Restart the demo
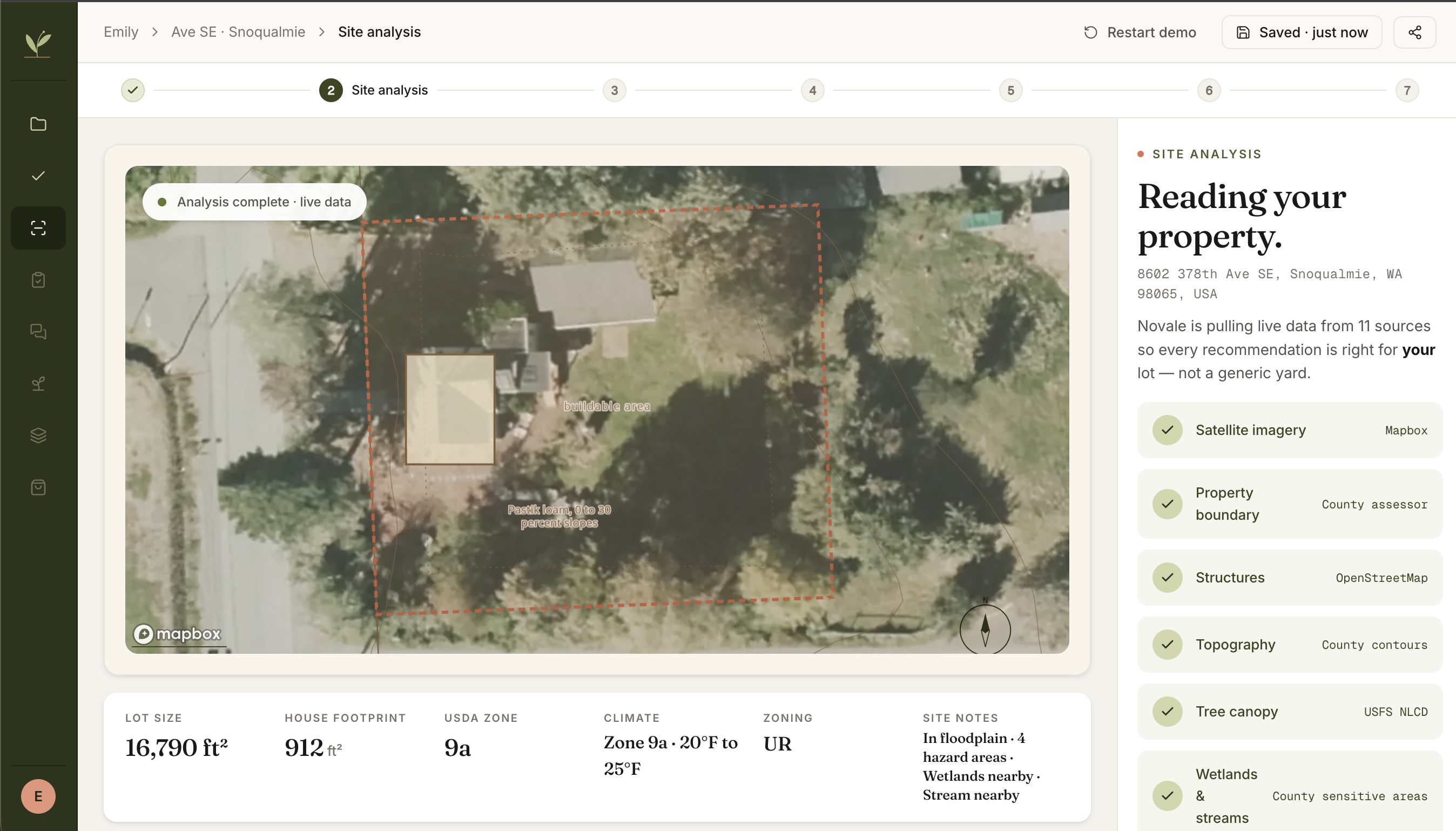Screen dimensions: 1456x831 (x=1140, y=32)
